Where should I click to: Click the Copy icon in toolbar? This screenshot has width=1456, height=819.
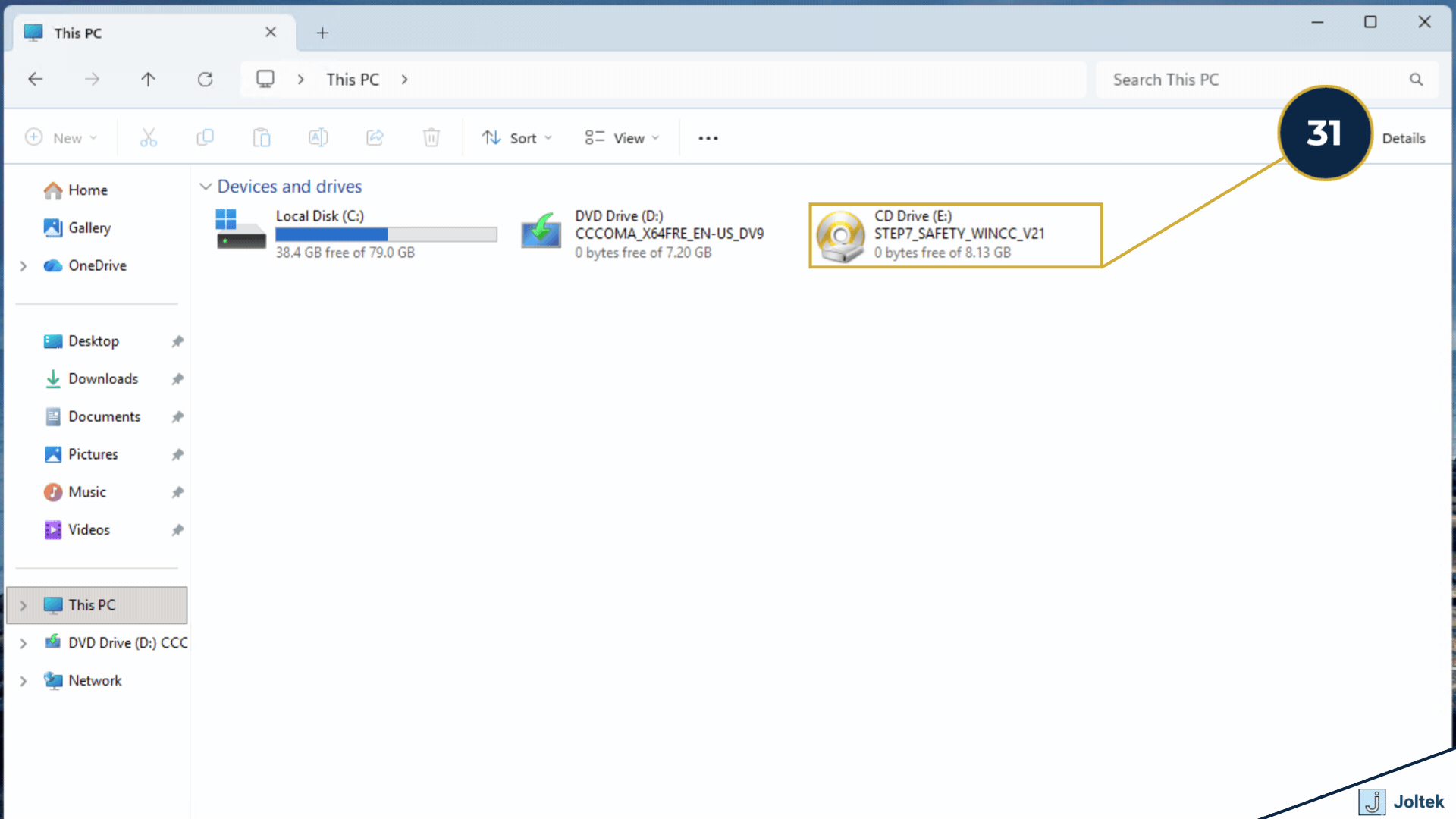pos(205,138)
